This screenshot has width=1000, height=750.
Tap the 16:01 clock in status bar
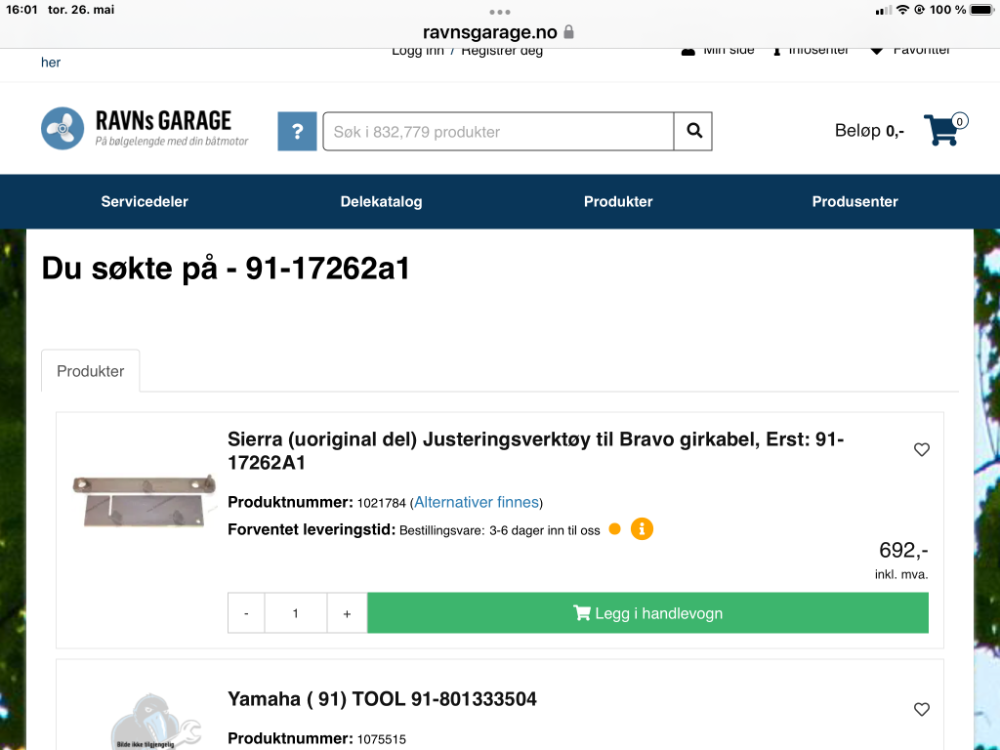(22, 10)
